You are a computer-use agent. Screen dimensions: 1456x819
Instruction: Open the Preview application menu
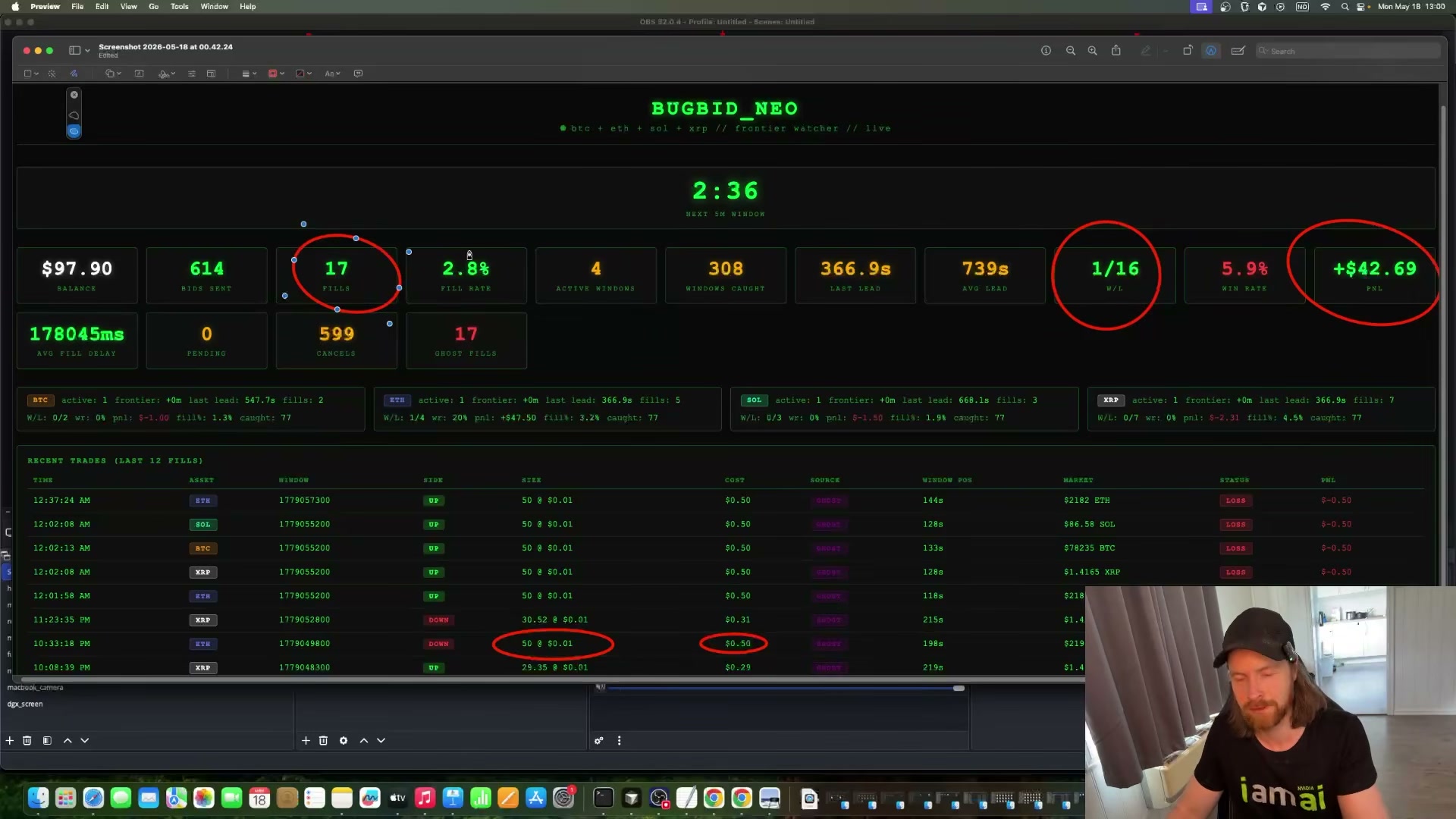click(x=45, y=7)
